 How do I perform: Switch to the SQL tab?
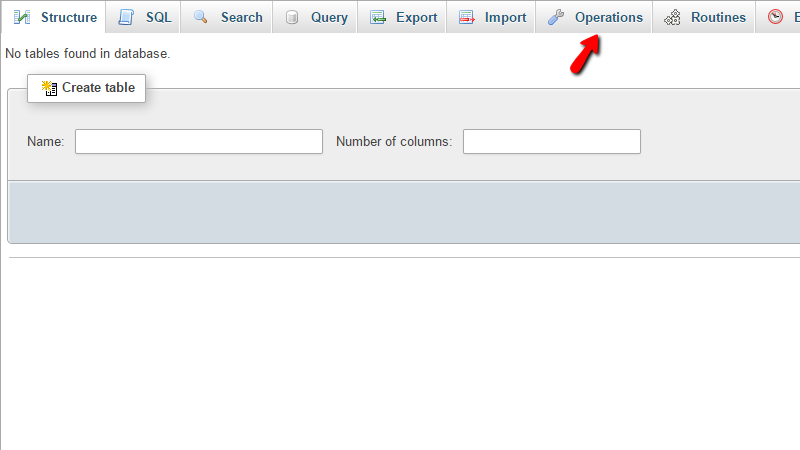(x=143, y=17)
